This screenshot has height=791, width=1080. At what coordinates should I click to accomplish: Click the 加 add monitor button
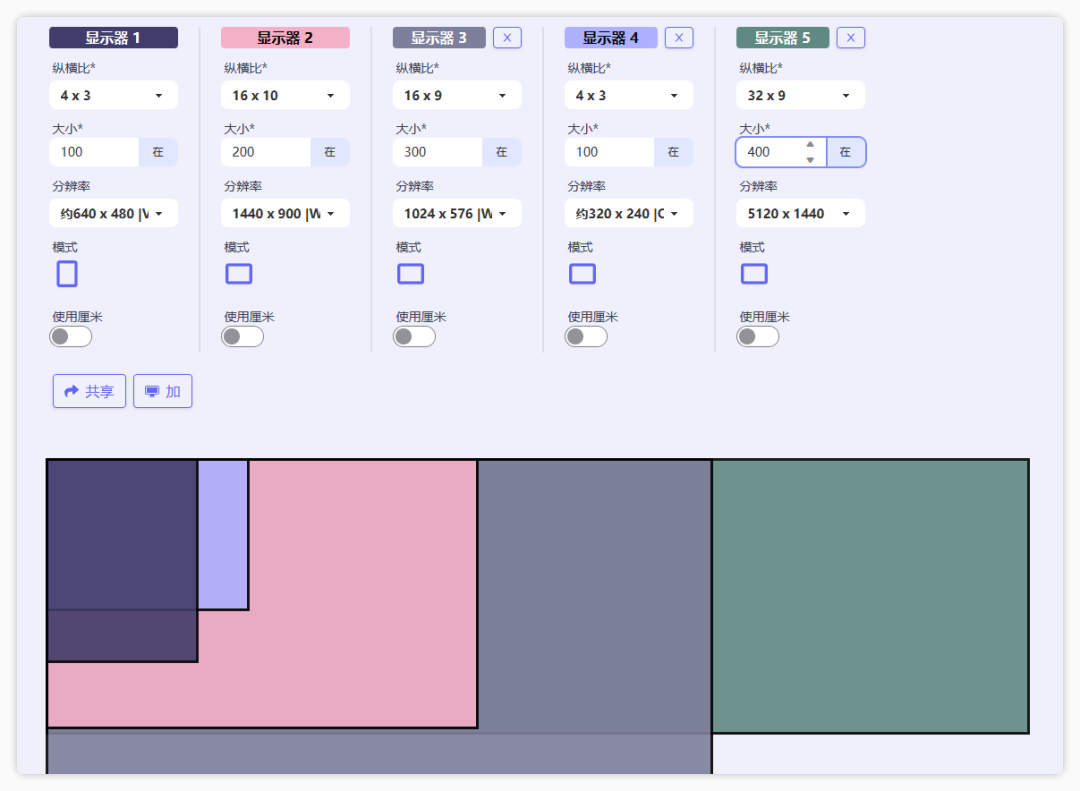click(x=162, y=391)
